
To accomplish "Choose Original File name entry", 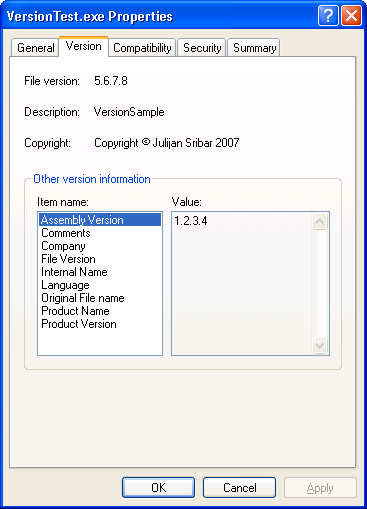I will (x=100, y=298).
